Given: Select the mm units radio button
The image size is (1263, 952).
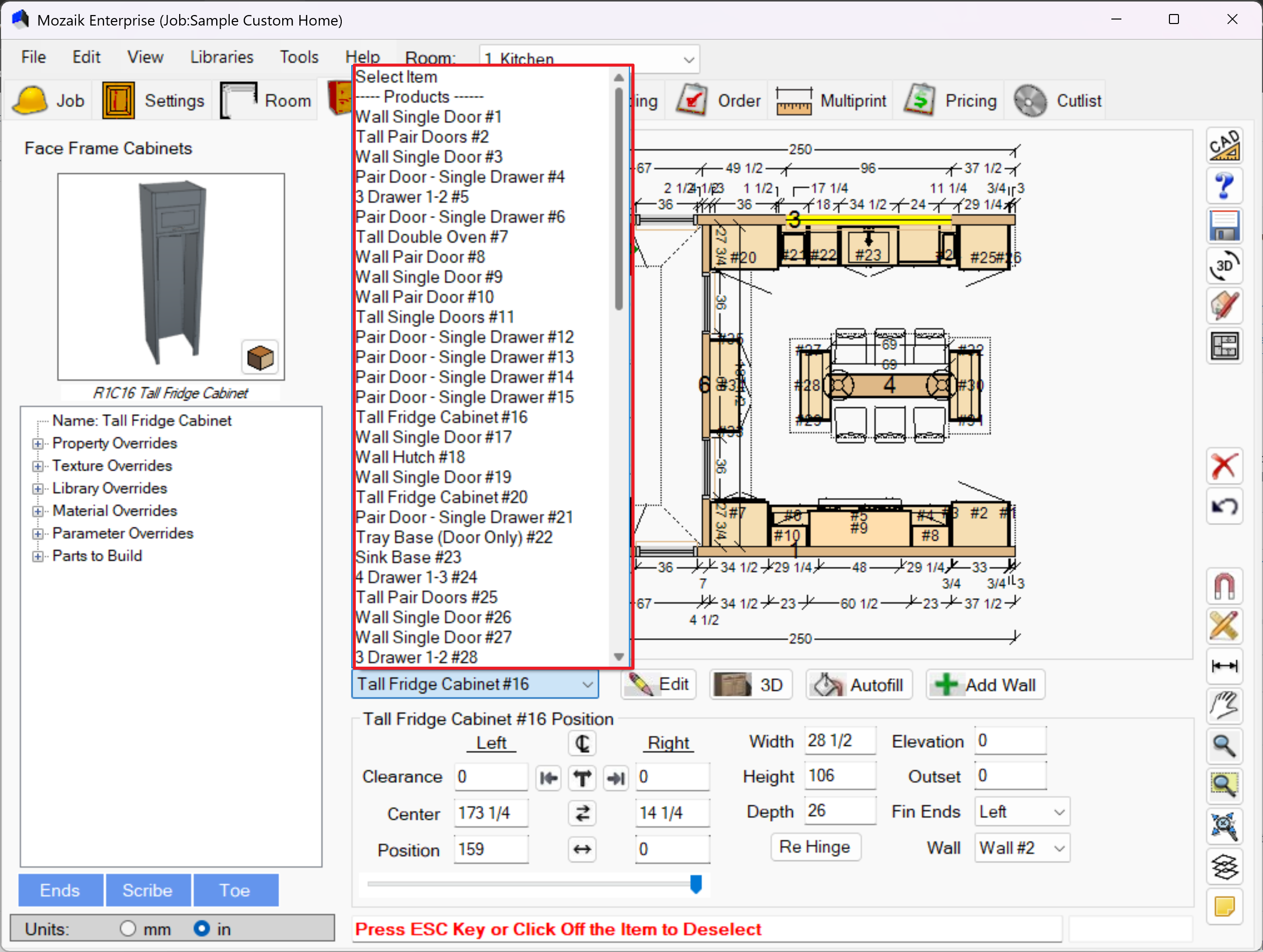Looking at the screenshot, I should (128, 928).
